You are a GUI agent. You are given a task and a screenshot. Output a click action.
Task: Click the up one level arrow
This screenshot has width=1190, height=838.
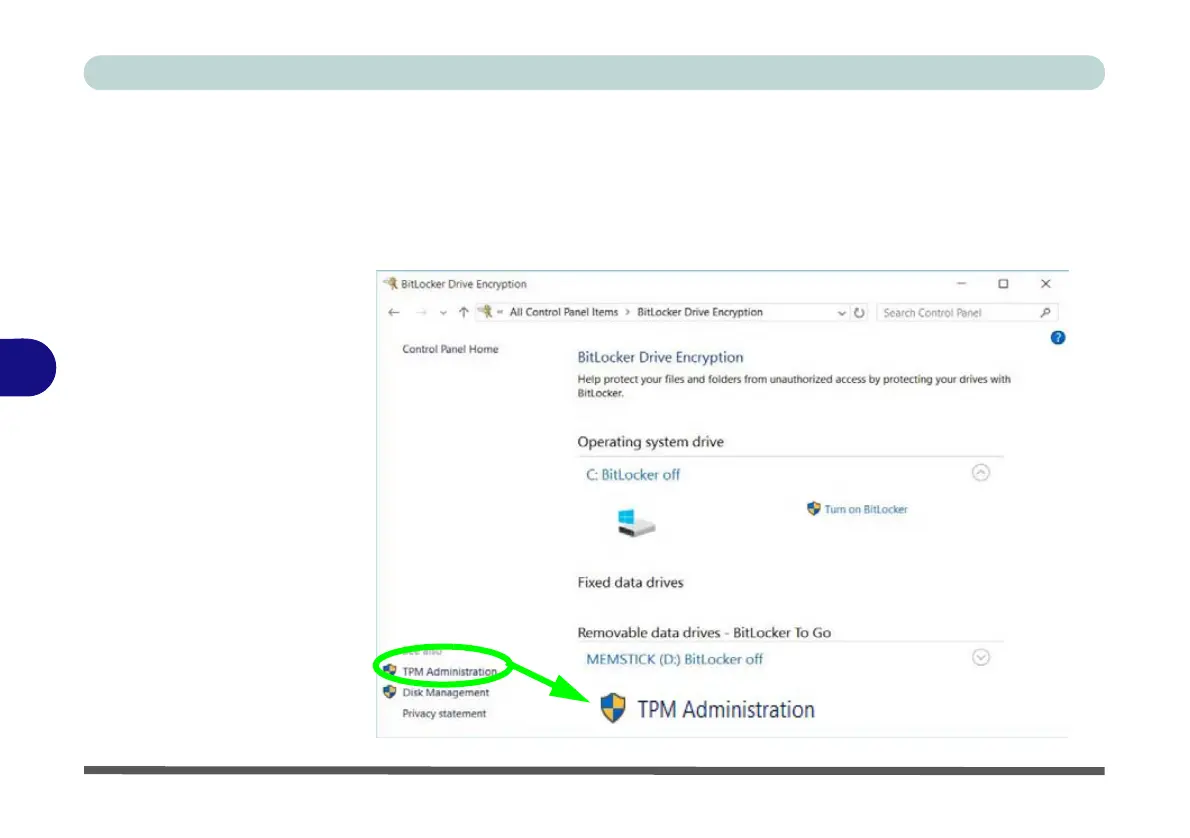pos(463,312)
